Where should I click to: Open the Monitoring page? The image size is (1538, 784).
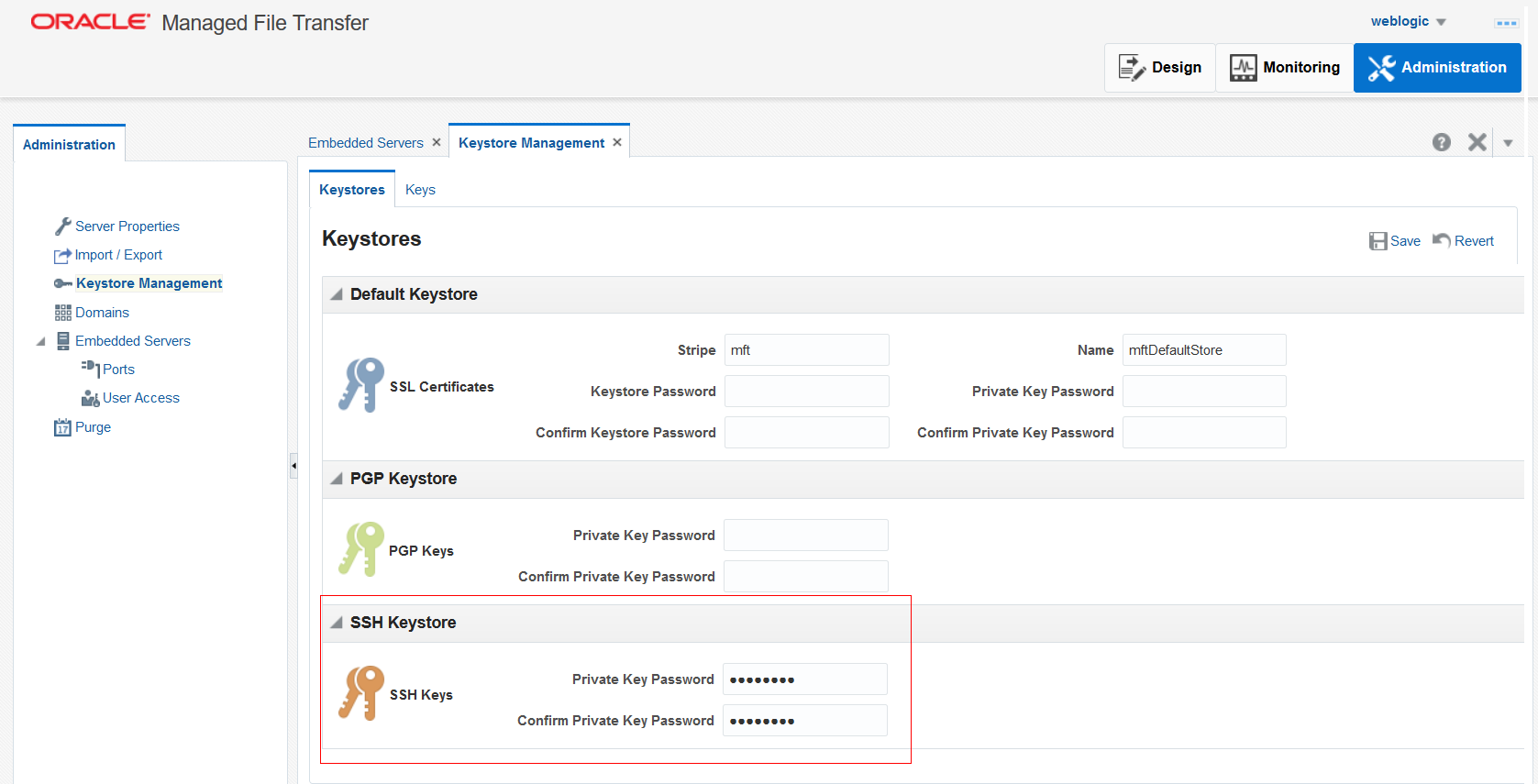click(x=1284, y=68)
